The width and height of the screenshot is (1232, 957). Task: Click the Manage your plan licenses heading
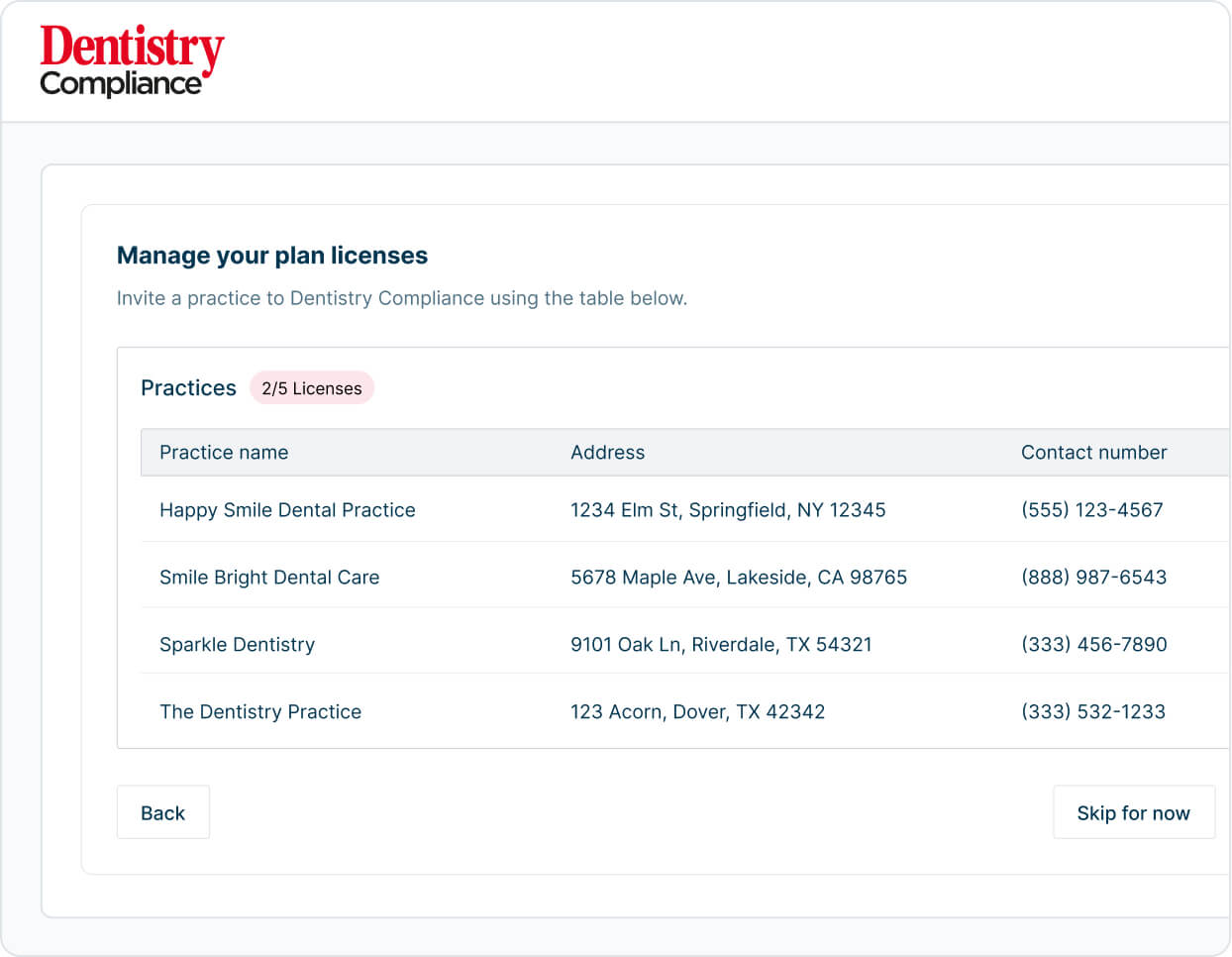pyautogui.click(x=272, y=256)
